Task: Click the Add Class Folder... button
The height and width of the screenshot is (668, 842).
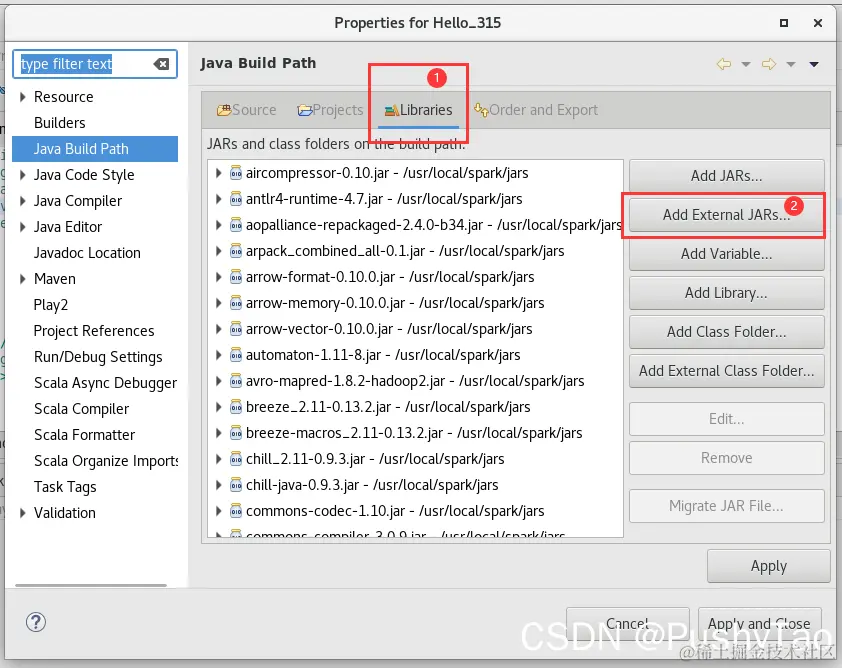Action: [727, 332]
